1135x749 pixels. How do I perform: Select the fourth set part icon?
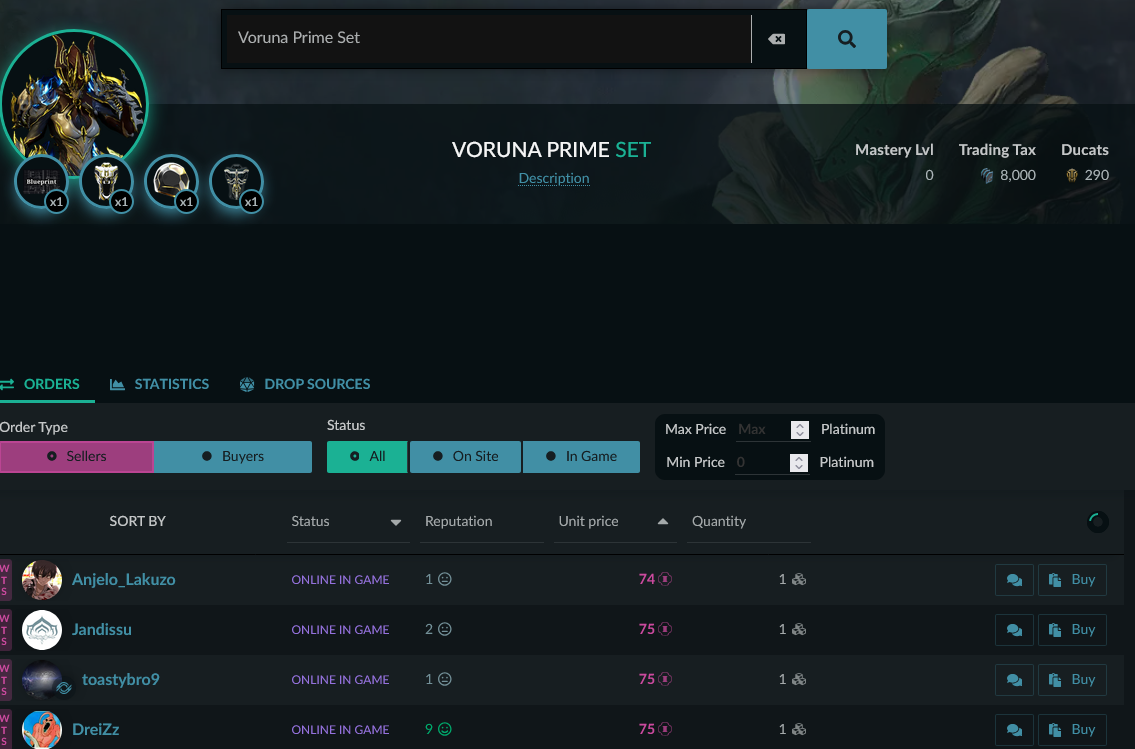point(236,182)
